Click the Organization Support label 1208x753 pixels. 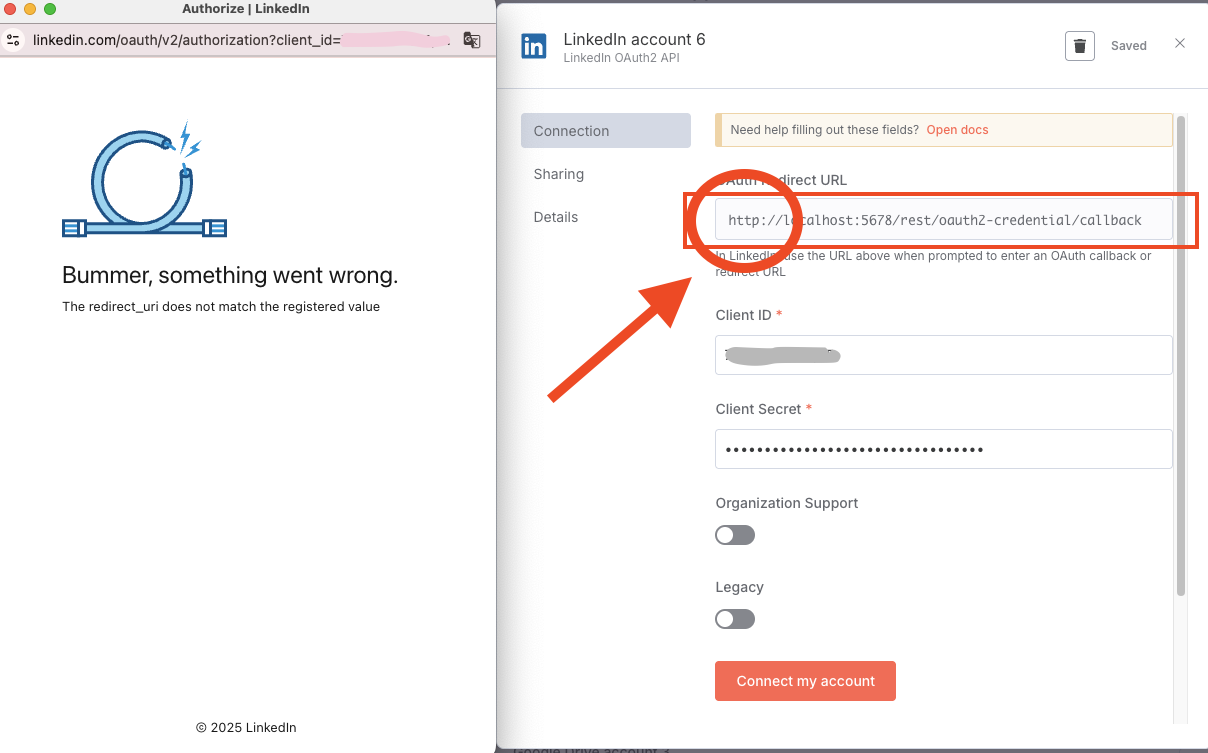tap(787, 503)
